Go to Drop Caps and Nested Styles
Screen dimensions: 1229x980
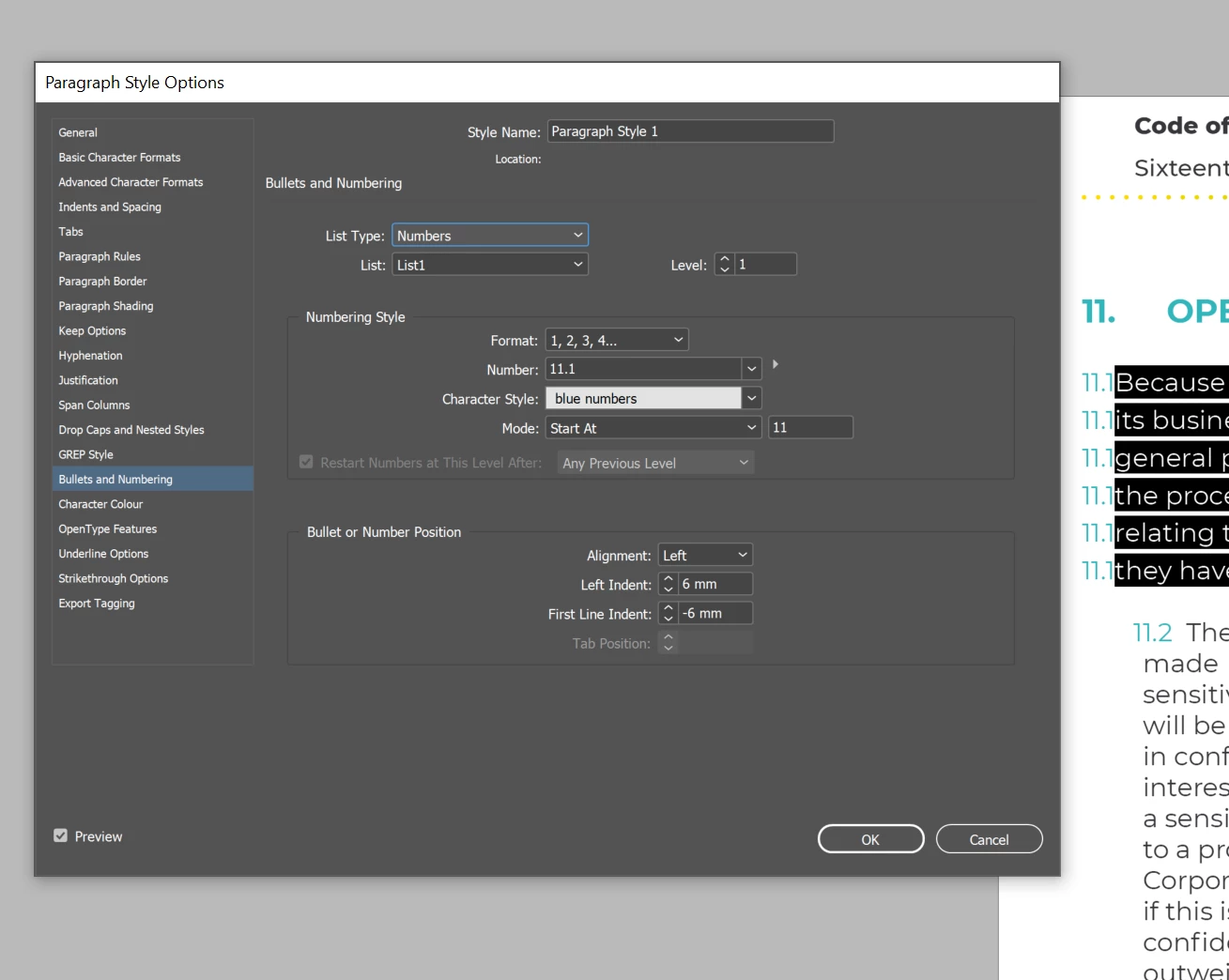[x=131, y=430]
